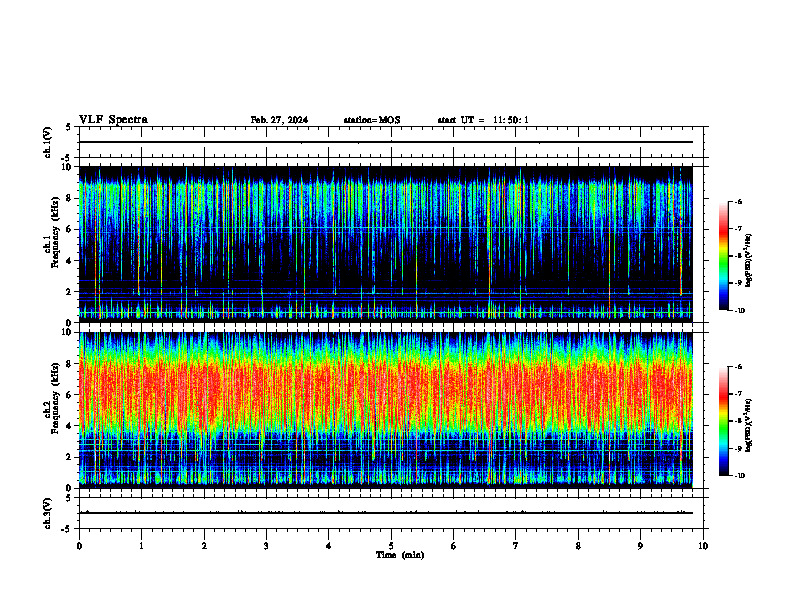Click the "6" kHz tick of ch.1 spectrogram
792x612 pixels.
point(69,230)
